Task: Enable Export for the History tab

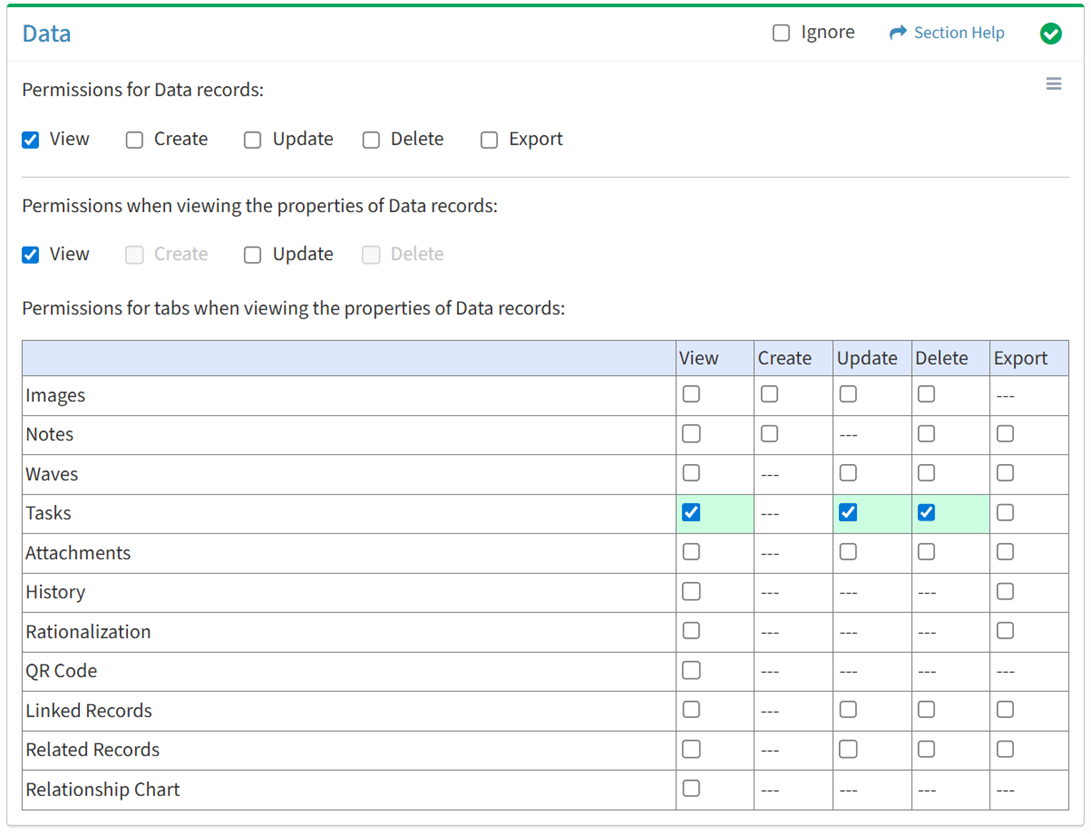Action: (x=1005, y=592)
